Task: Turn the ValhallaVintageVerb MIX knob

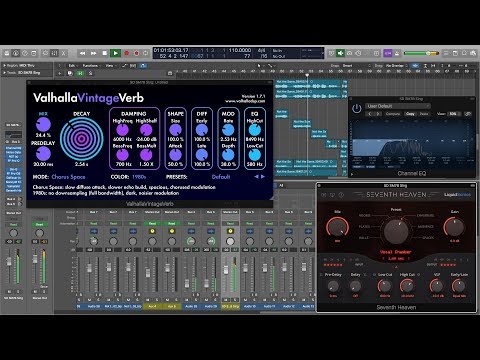Action: 43,124
